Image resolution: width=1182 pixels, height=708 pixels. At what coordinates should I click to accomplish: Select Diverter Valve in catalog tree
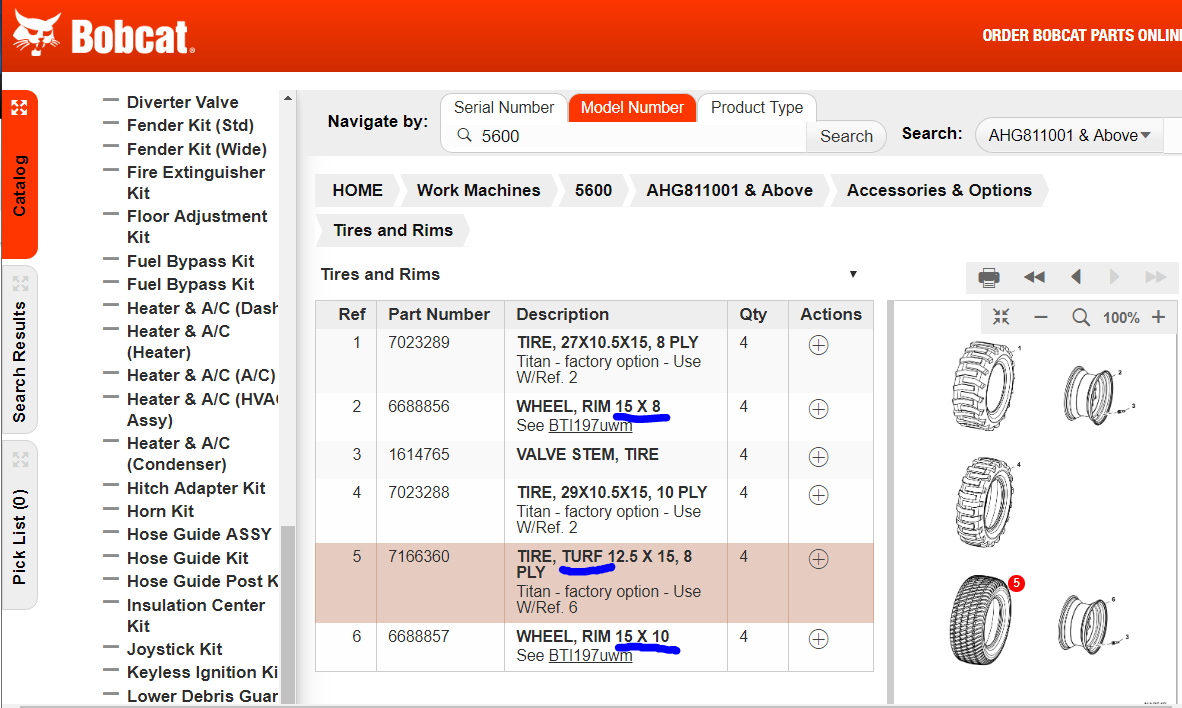tap(182, 102)
